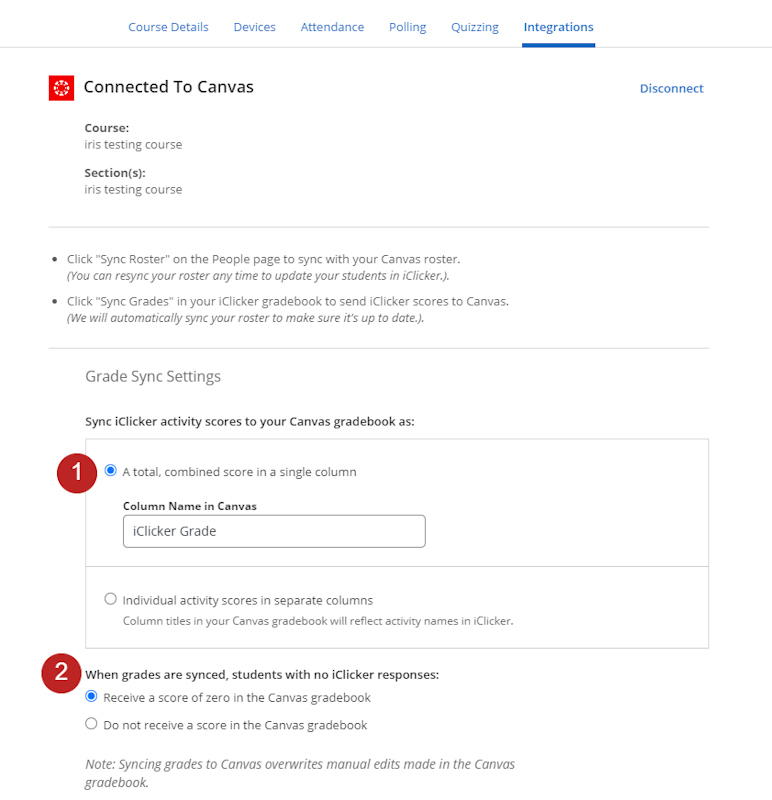This screenshot has height=800, width=772.
Task: Click the Grade Sync Settings heading
Action: pyautogui.click(x=153, y=377)
